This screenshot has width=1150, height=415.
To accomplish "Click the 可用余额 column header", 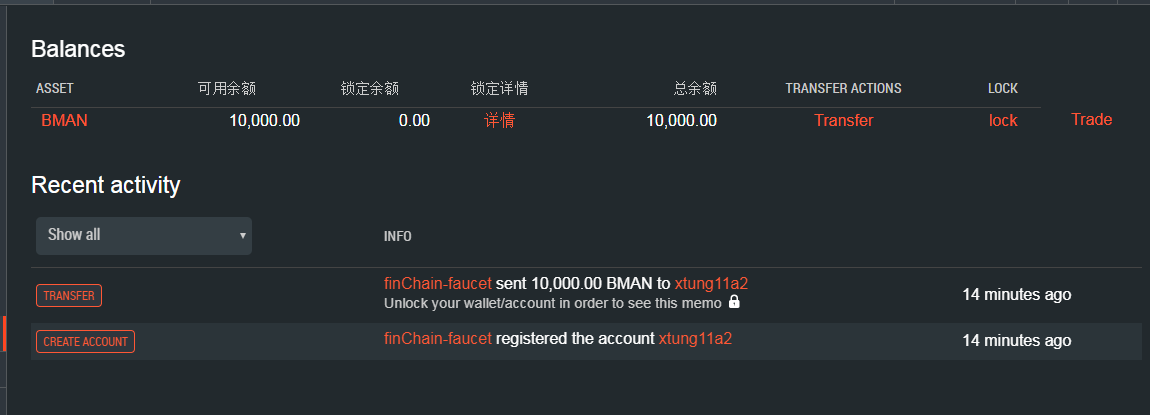I will [227, 88].
